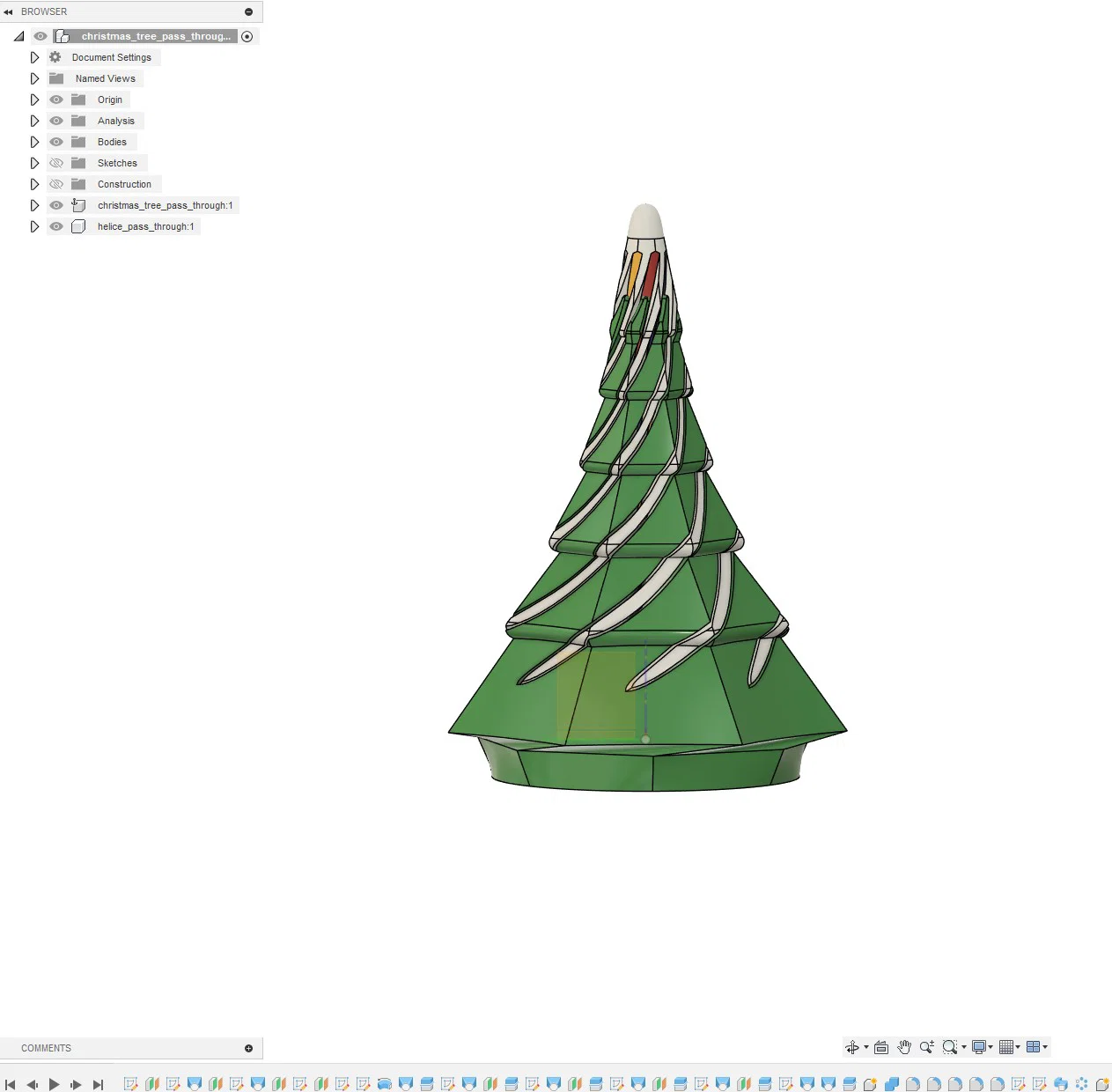Open the Display Settings dropdown arrow

click(991, 1047)
